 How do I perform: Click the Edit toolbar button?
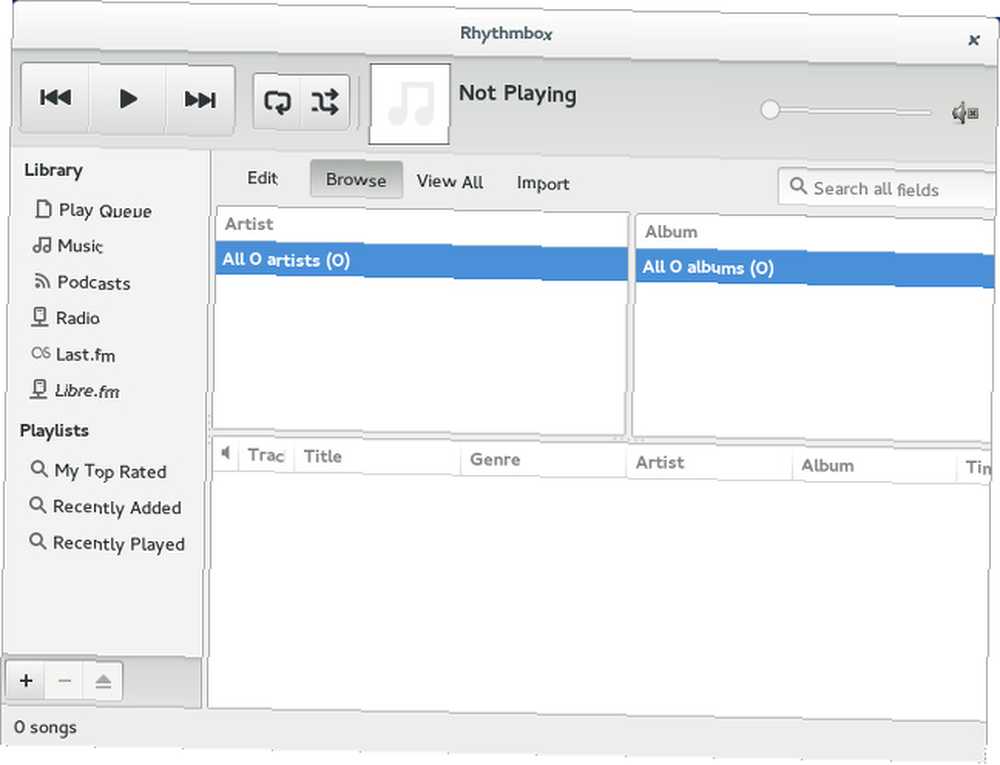(262, 178)
